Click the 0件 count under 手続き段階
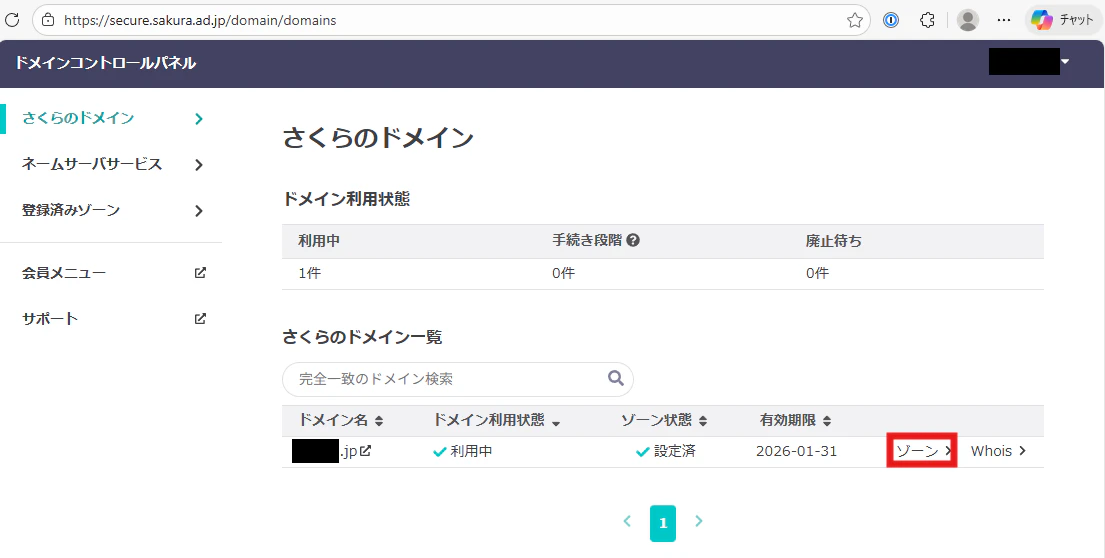The image size is (1105, 558). 563,273
